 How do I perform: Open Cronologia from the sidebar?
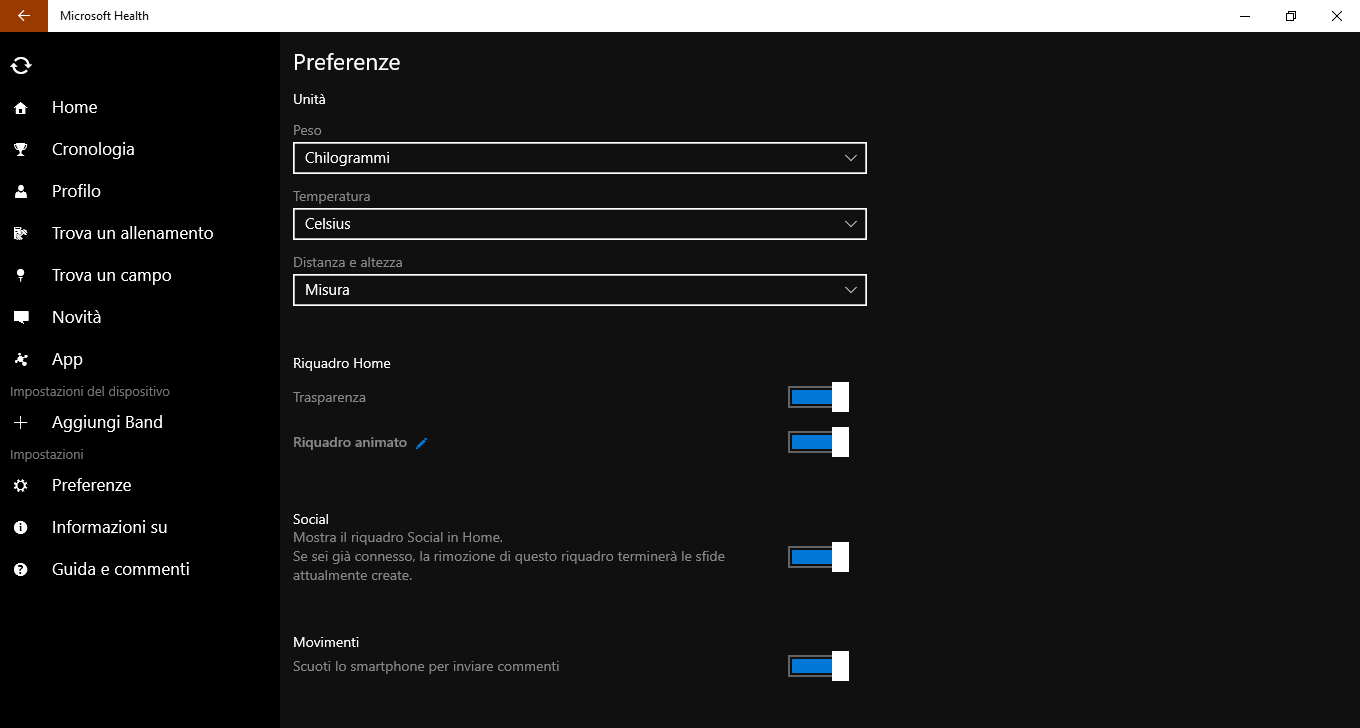(x=140, y=149)
